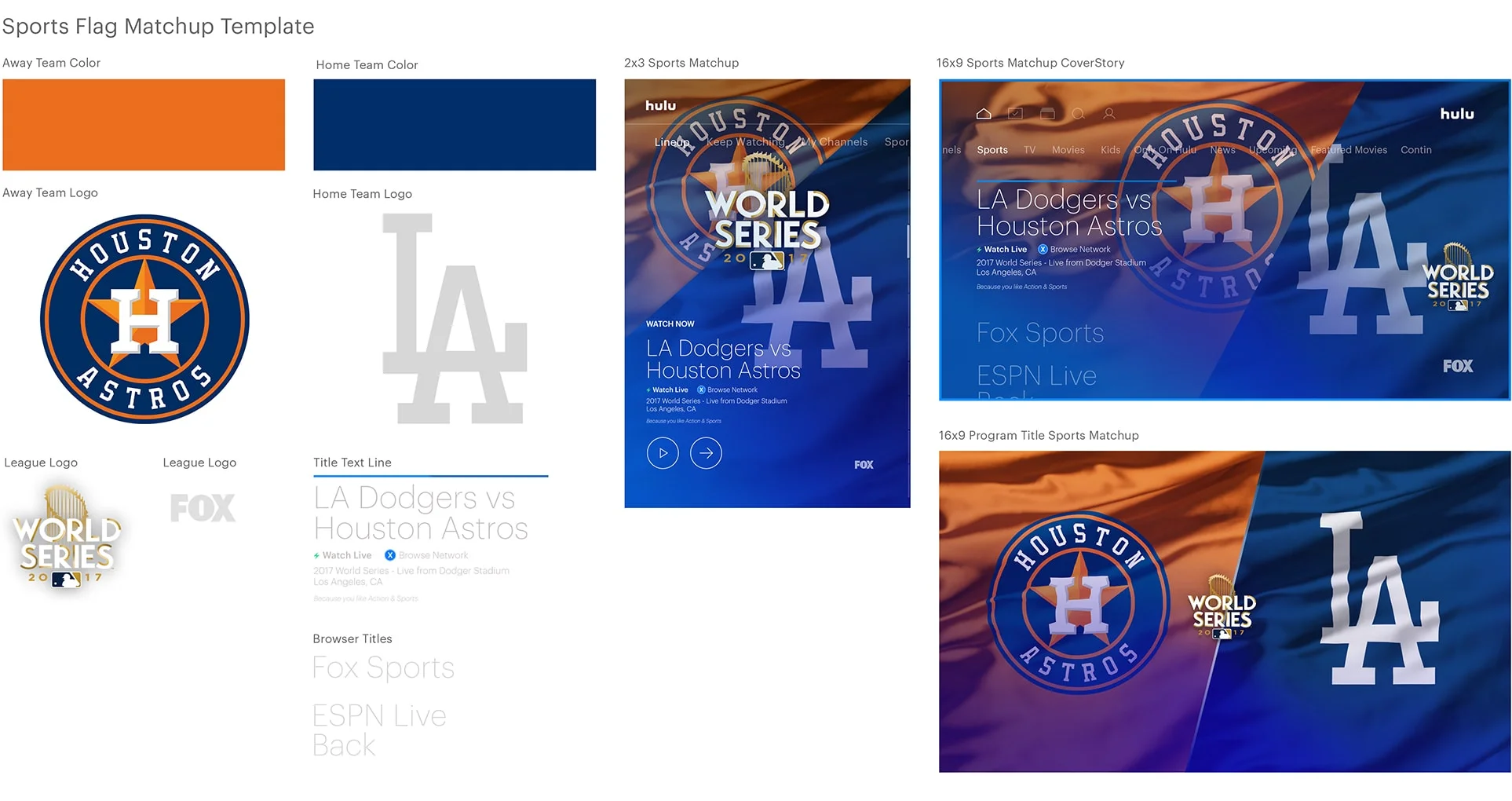
Task: Click Watch Live in the CoverStory preview
Action: (x=1005, y=249)
